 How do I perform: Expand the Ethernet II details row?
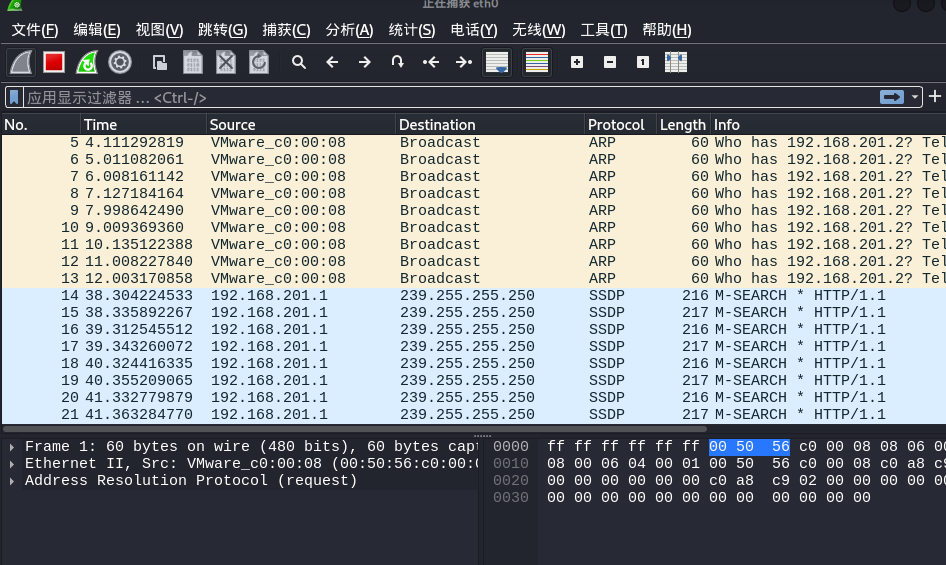[12, 464]
